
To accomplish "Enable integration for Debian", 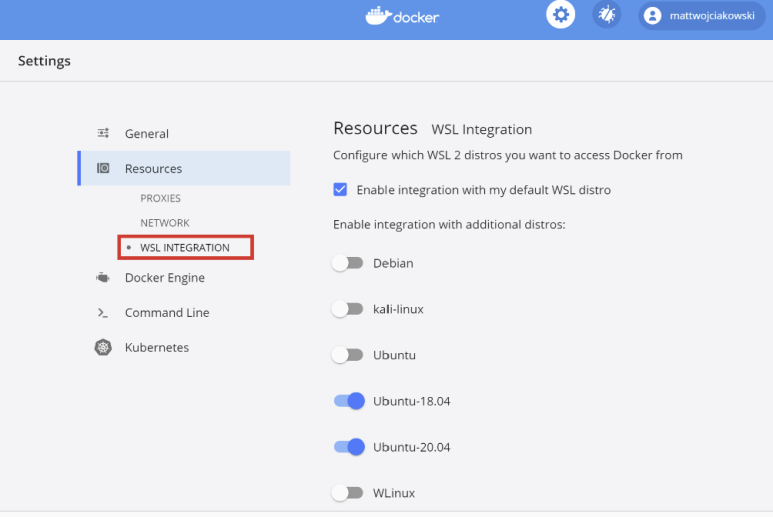I will pos(348,263).
